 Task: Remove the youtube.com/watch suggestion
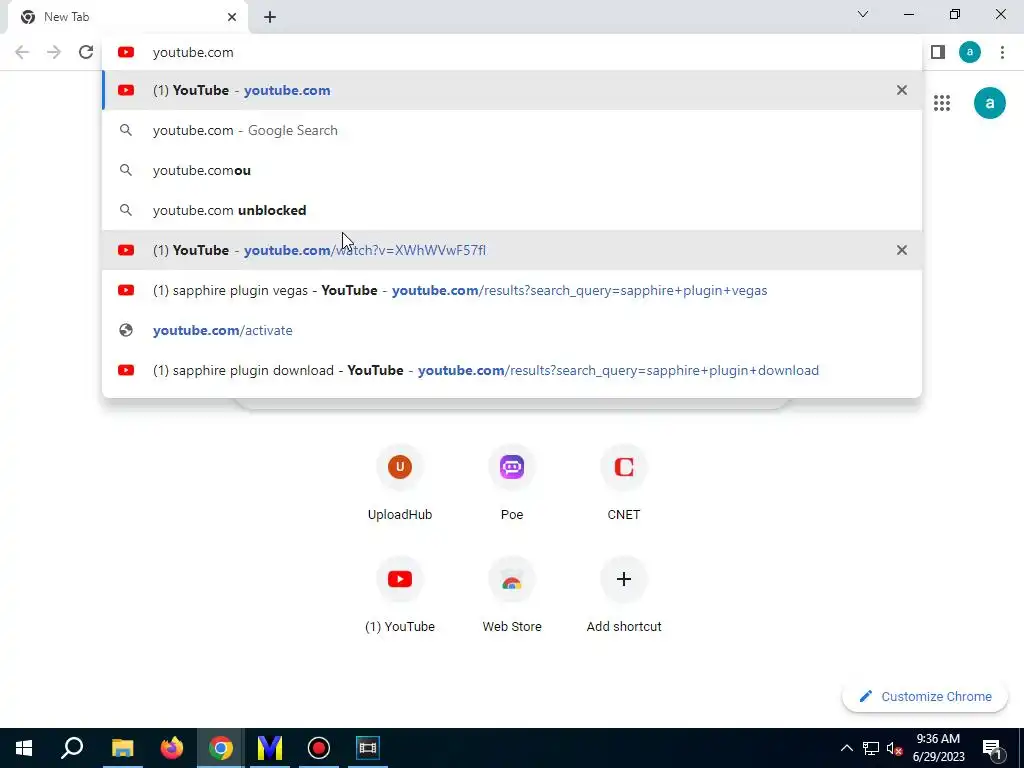point(902,250)
